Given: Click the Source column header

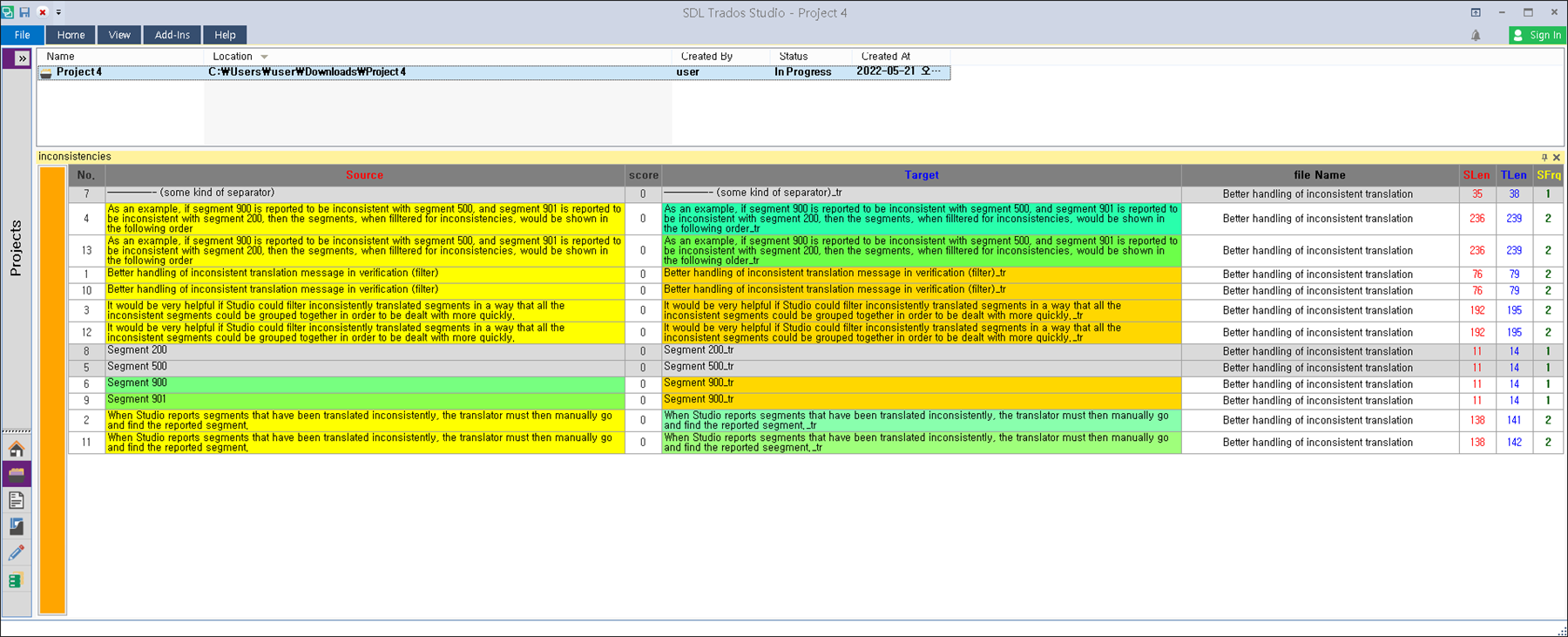Looking at the screenshot, I should coord(364,175).
